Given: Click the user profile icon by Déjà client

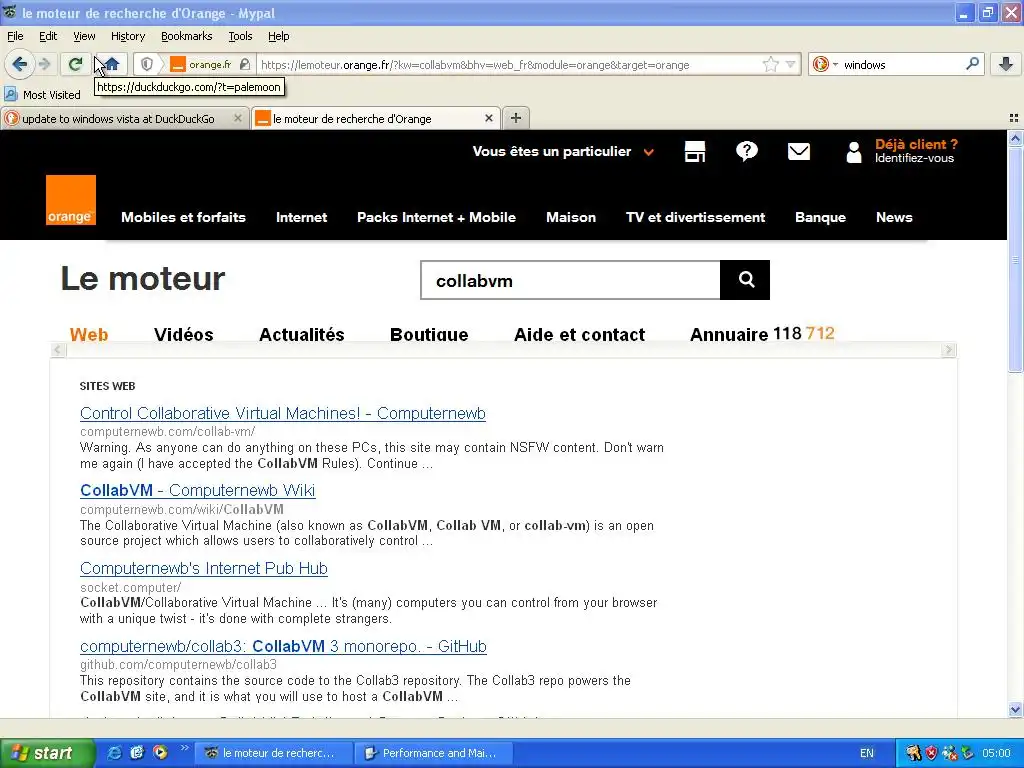Looking at the screenshot, I should tap(854, 152).
